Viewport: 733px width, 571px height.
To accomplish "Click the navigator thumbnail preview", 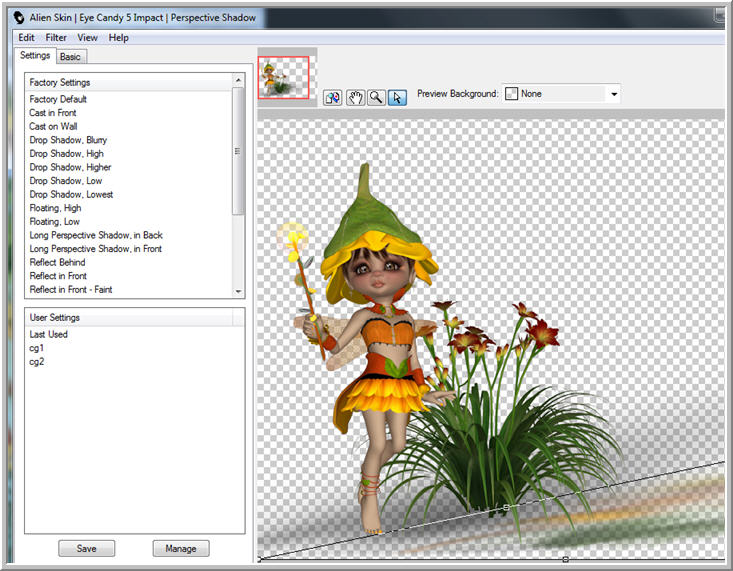I will [x=284, y=77].
